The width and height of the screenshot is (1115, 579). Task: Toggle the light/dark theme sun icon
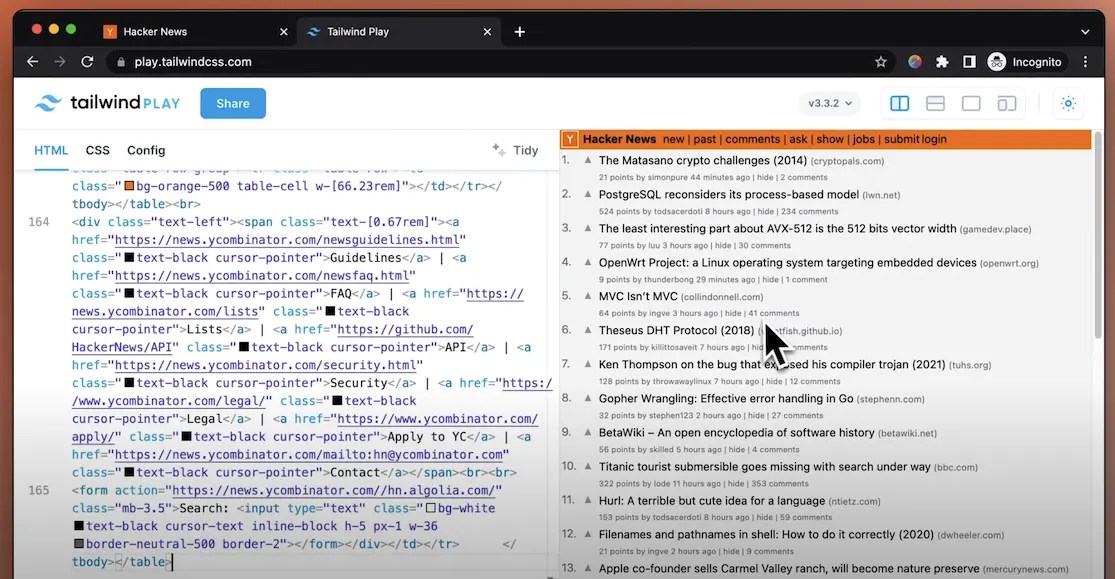point(1068,104)
